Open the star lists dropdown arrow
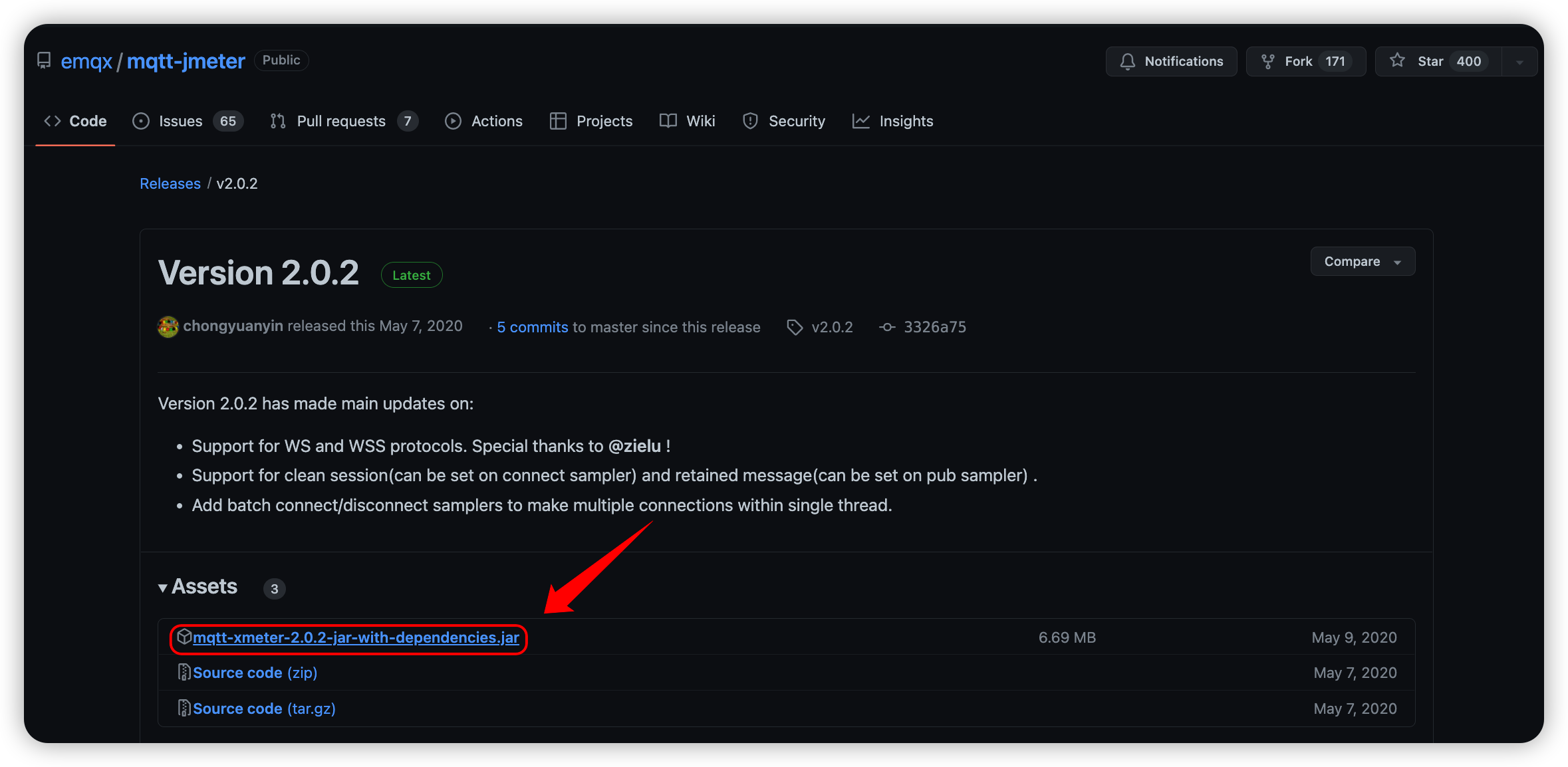This screenshot has width=1568, height=767. (x=1519, y=62)
